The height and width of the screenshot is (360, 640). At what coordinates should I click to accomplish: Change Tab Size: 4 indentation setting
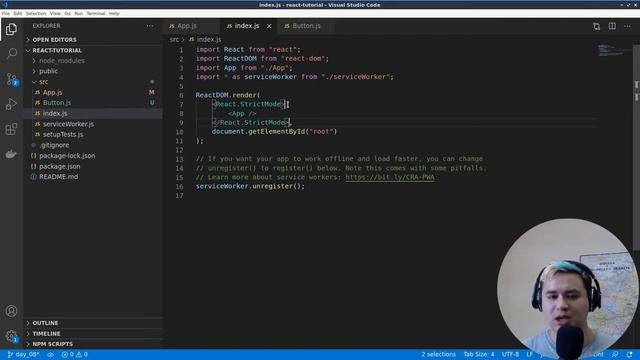[479, 354]
